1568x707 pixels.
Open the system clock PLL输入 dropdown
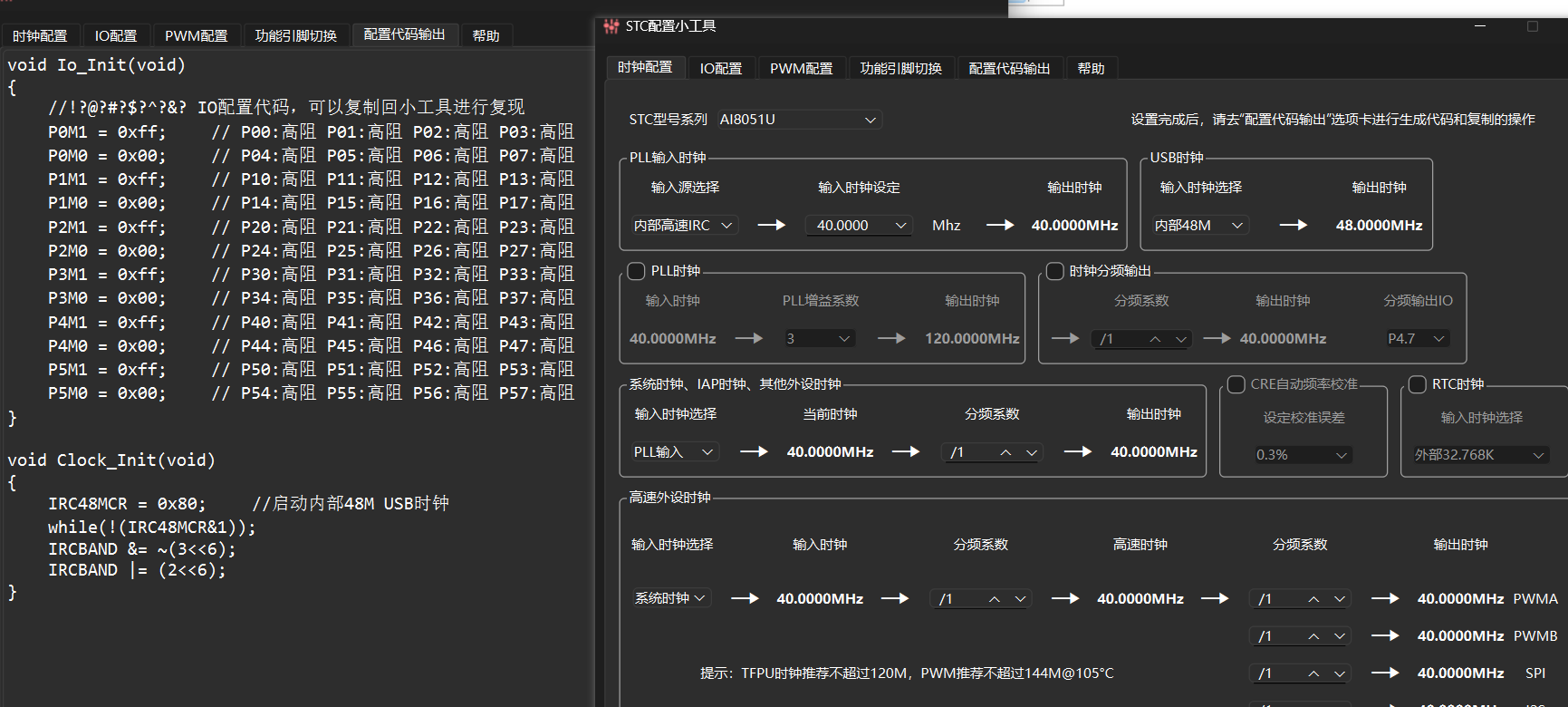click(x=675, y=451)
